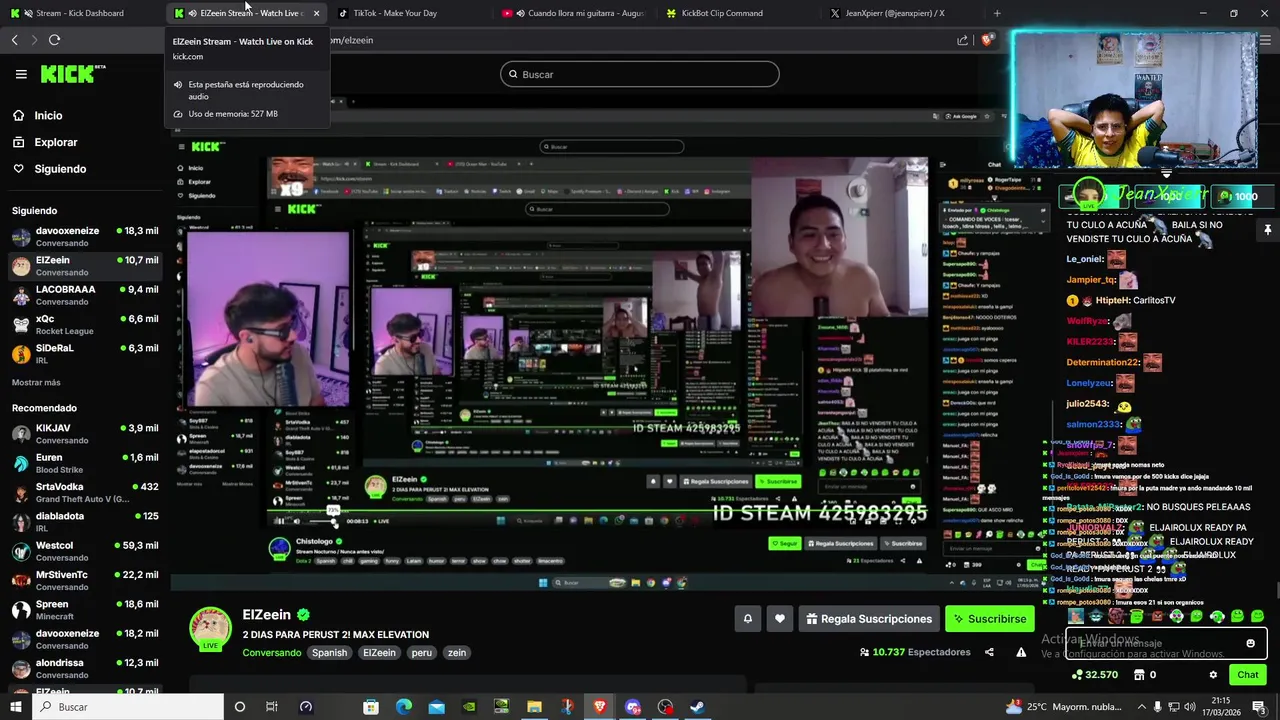The height and width of the screenshot is (720, 1280).
Task: Click Euren's avatar in recommended list
Action: point(21,463)
